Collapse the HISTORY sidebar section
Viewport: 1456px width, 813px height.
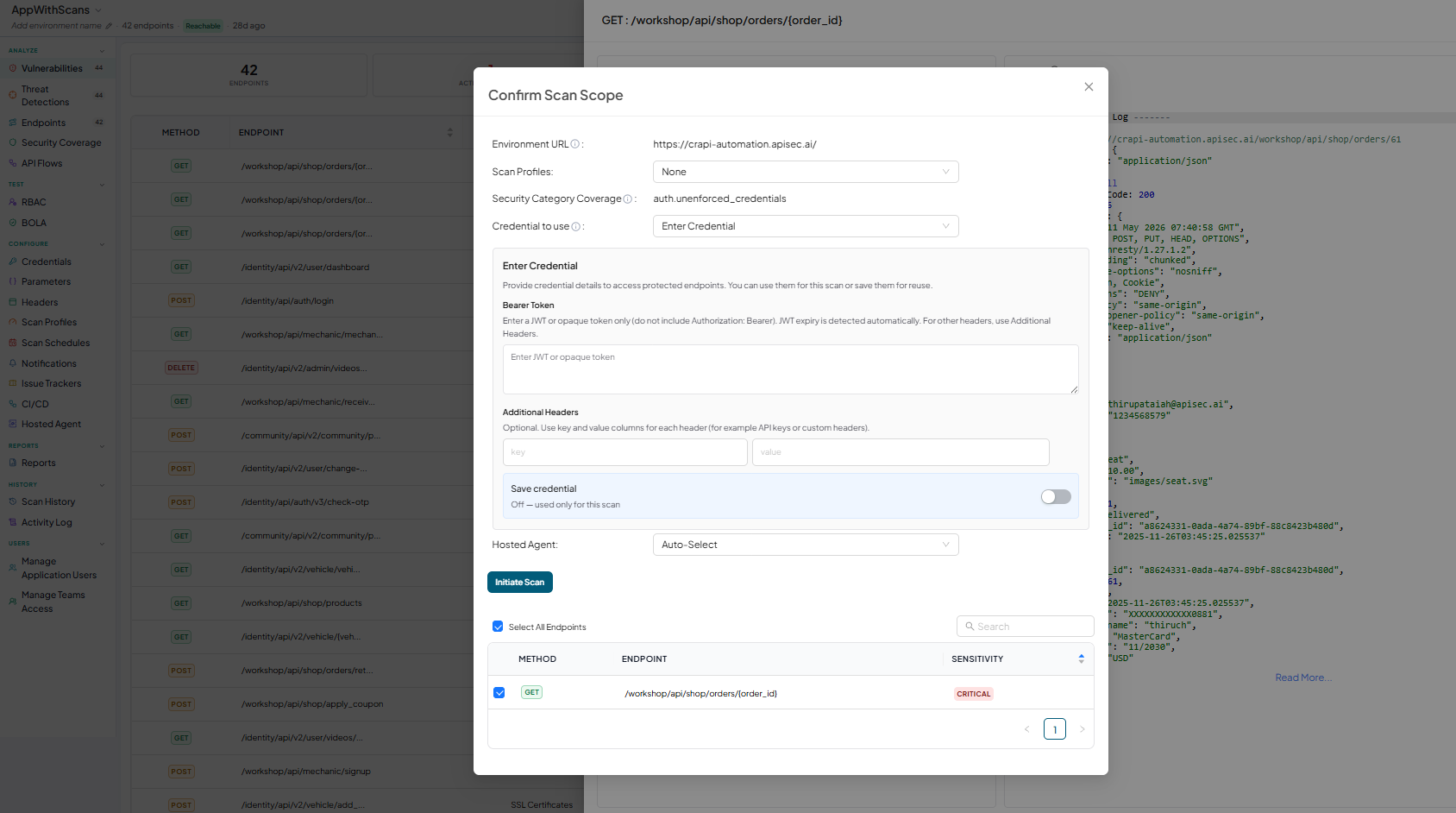pyautogui.click(x=102, y=485)
